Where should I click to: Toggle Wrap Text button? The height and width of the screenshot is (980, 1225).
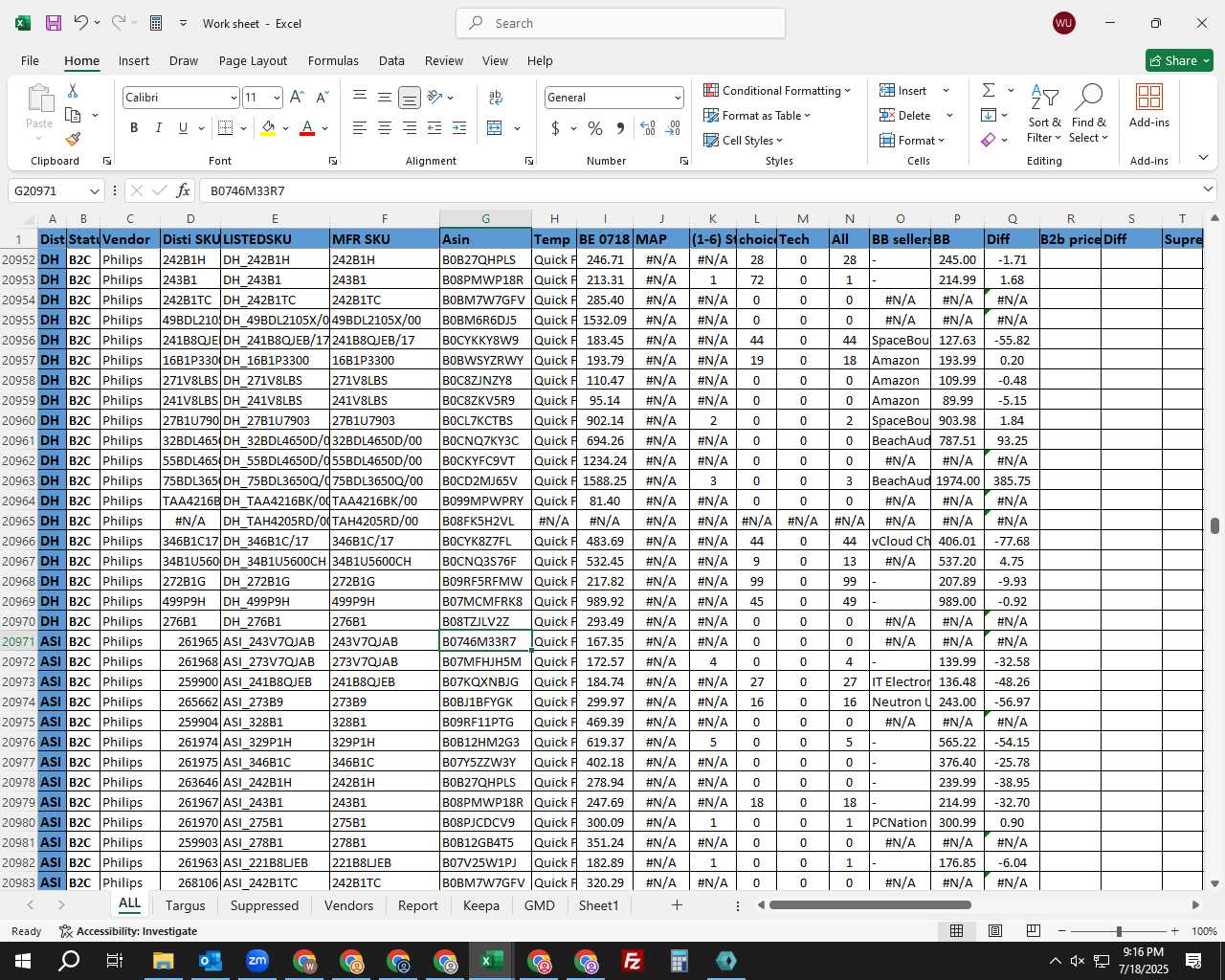click(x=495, y=97)
